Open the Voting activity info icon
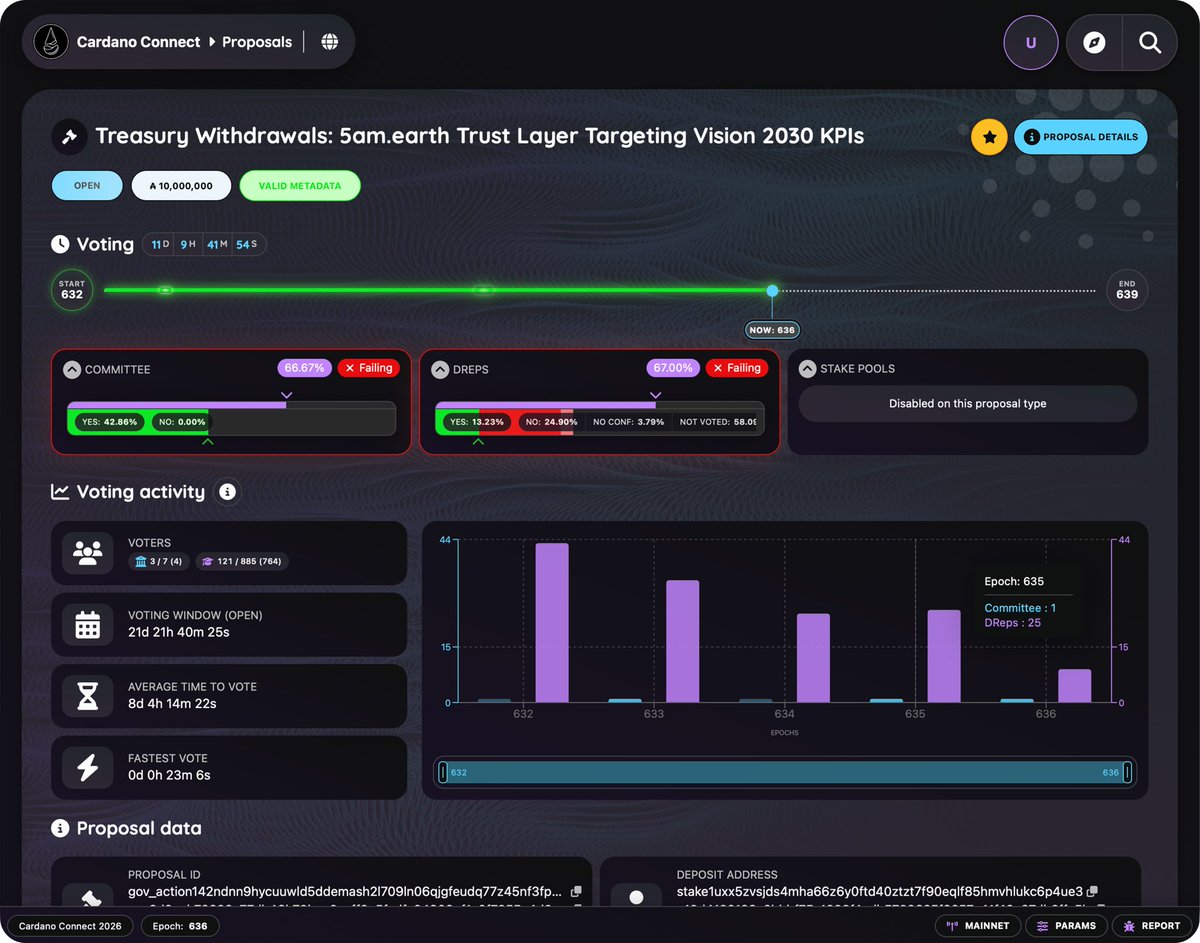Viewport: 1200px width, 943px height. (227, 491)
